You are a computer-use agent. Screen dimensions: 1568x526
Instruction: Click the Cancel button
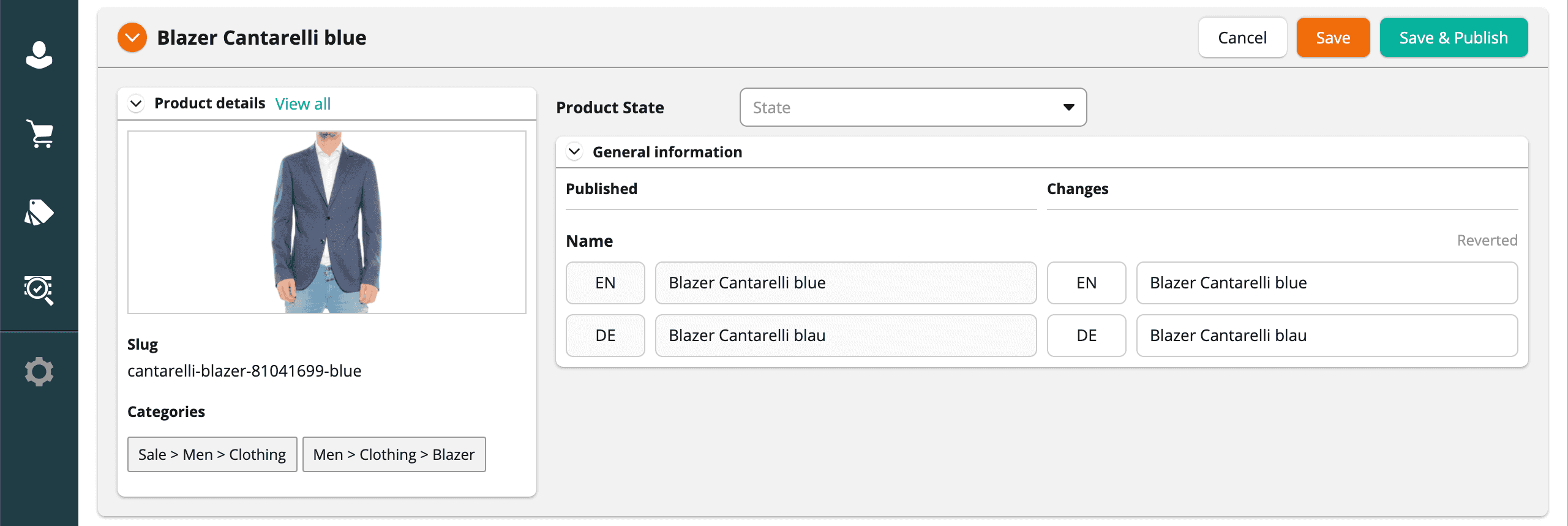coord(1242,38)
